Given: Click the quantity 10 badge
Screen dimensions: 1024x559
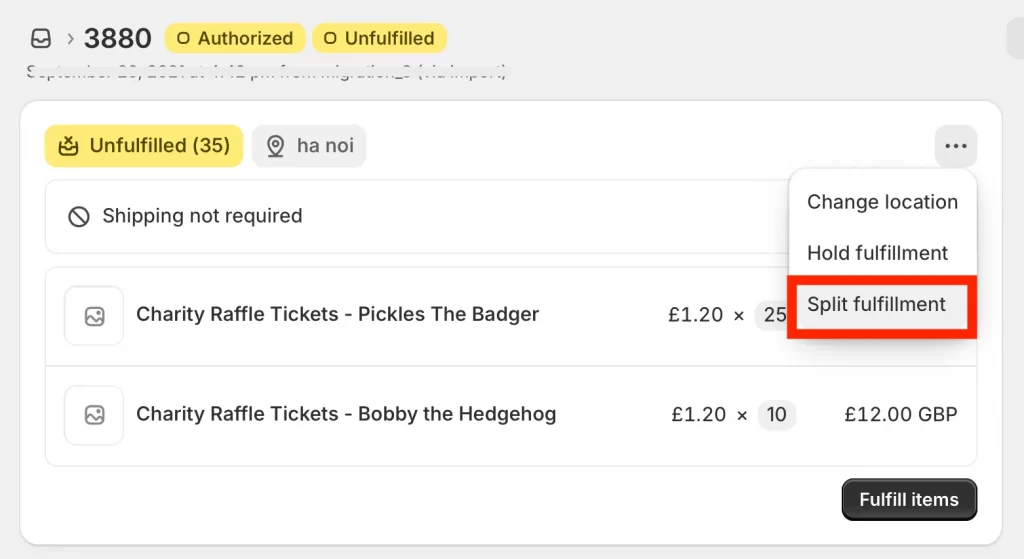Looking at the screenshot, I should [776, 415].
